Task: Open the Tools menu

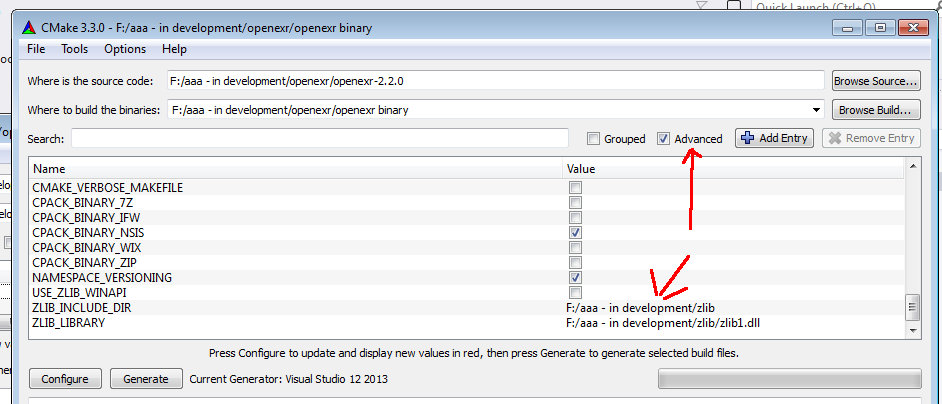Action: pos(74,49)
